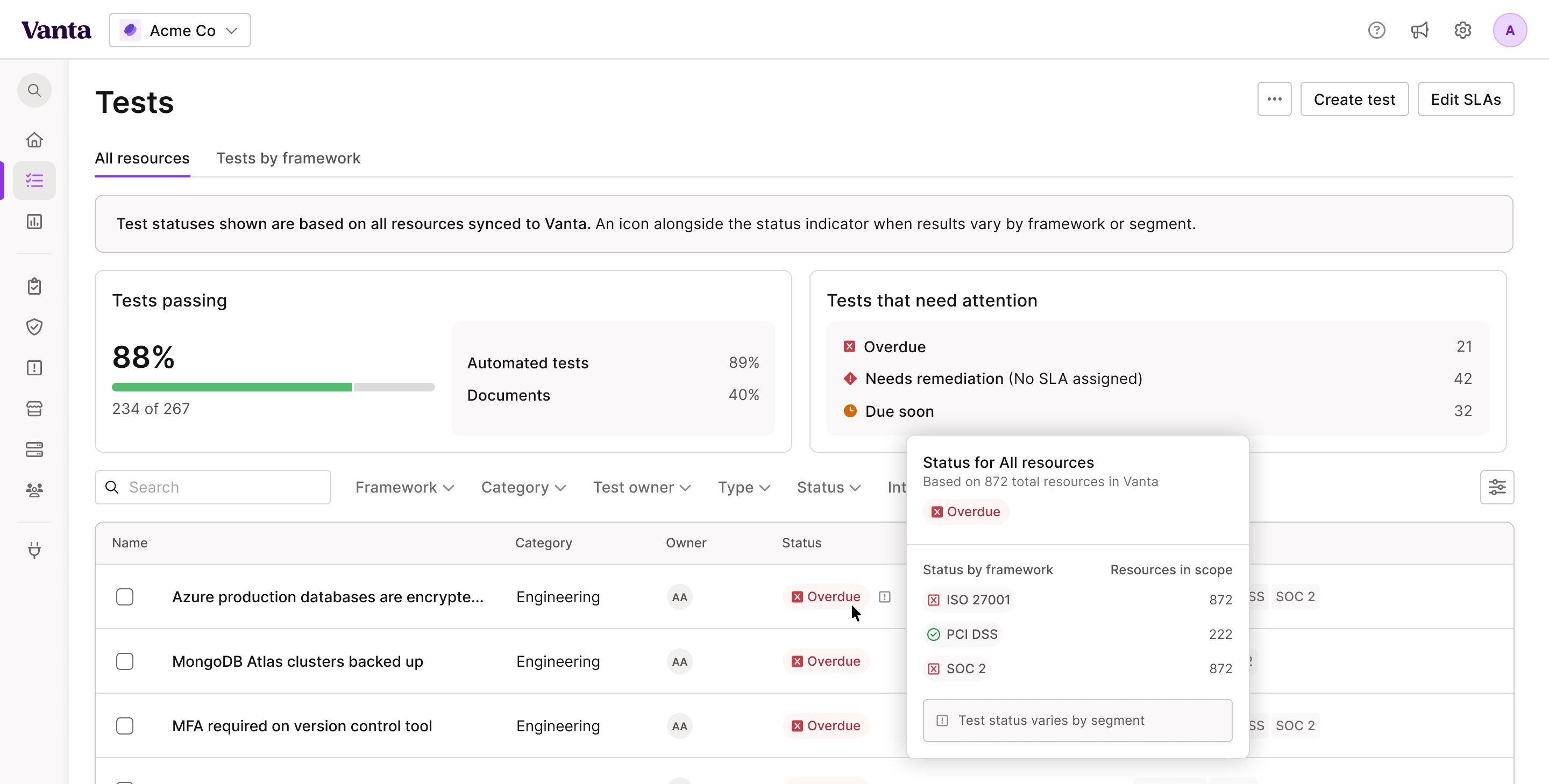Select the All resources tab
1549x784 pixels.
142,158
